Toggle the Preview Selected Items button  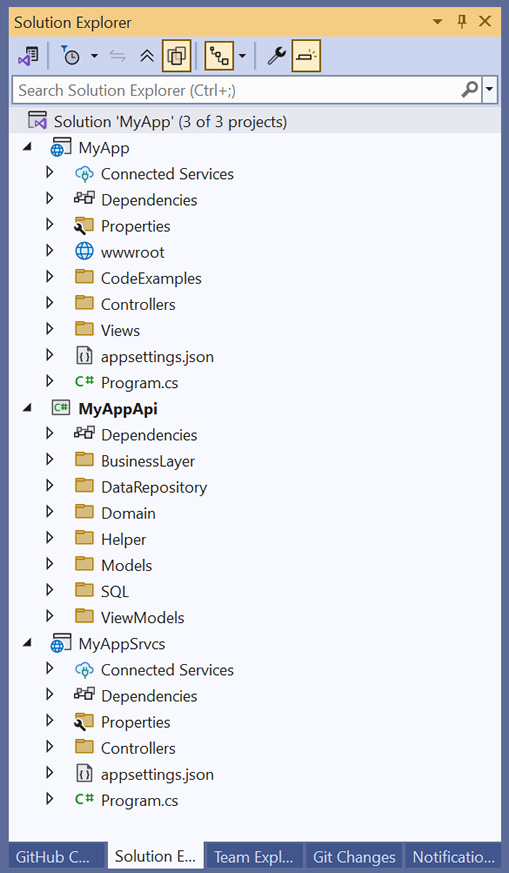(306, 56)
